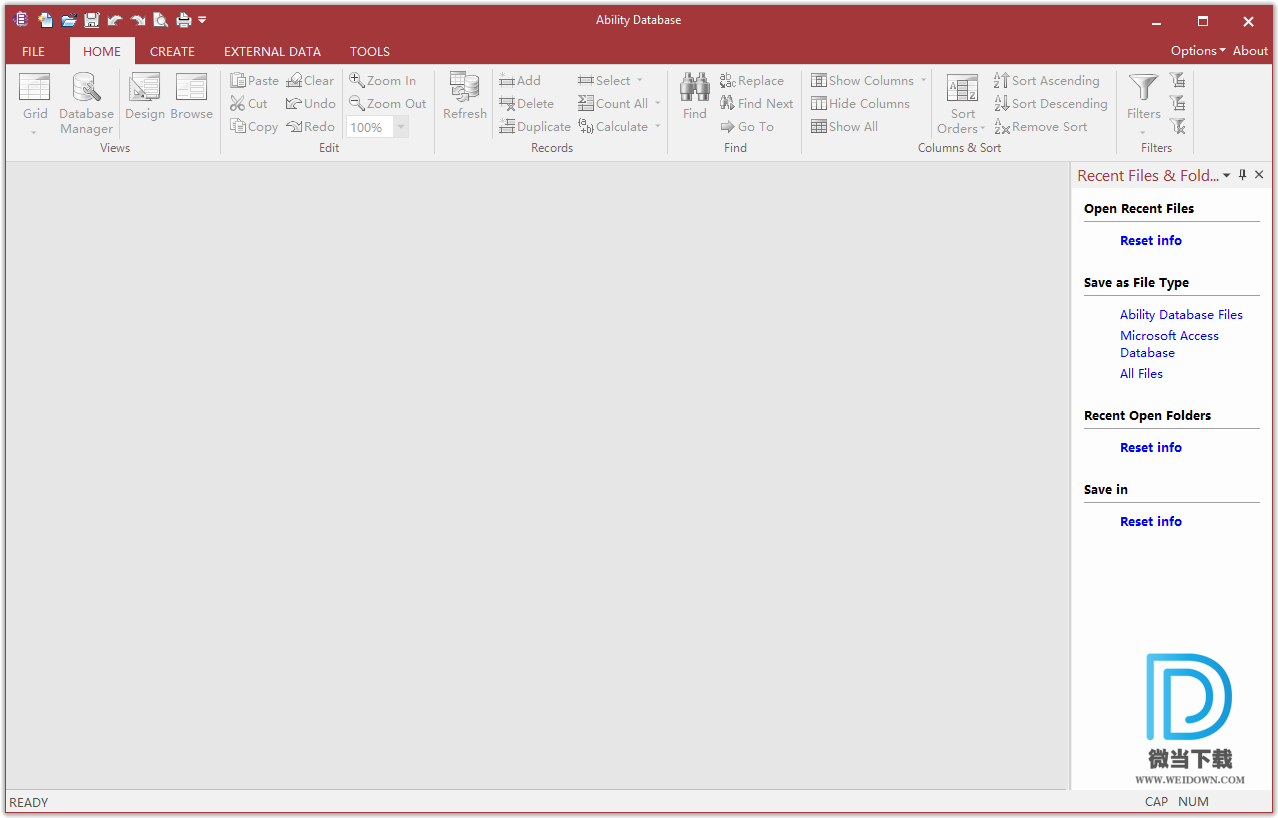Open the quick access toolbar customize arrow
The height and width of the screenshot is (818, 1278).
202,20
